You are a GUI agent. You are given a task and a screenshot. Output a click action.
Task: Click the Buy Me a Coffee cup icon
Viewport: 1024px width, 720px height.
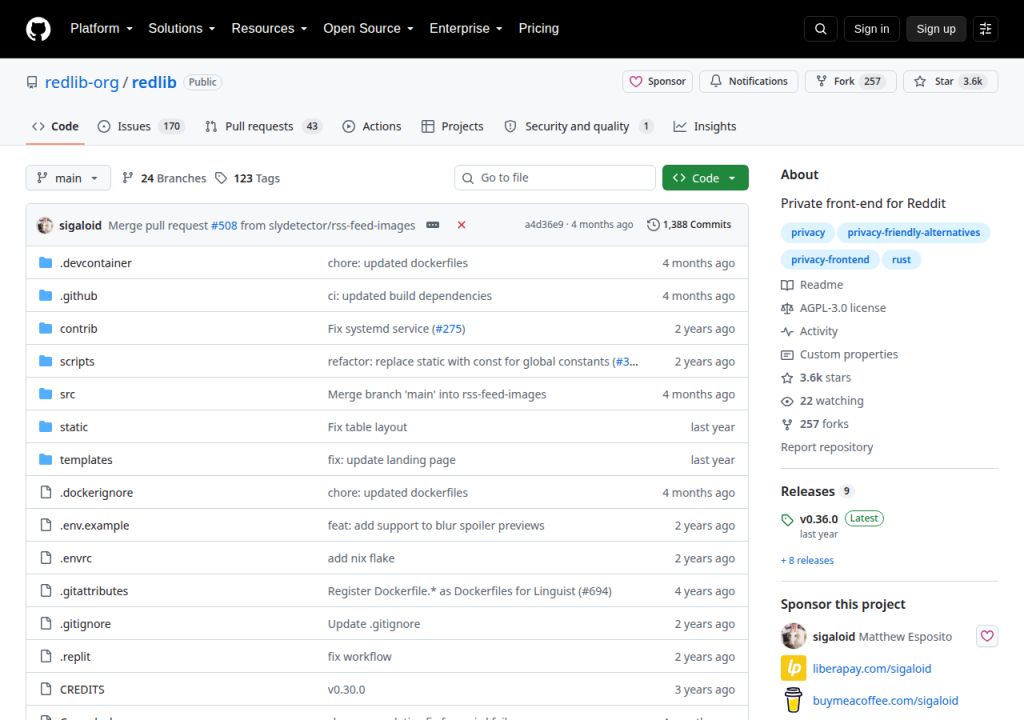coord(793,700)
